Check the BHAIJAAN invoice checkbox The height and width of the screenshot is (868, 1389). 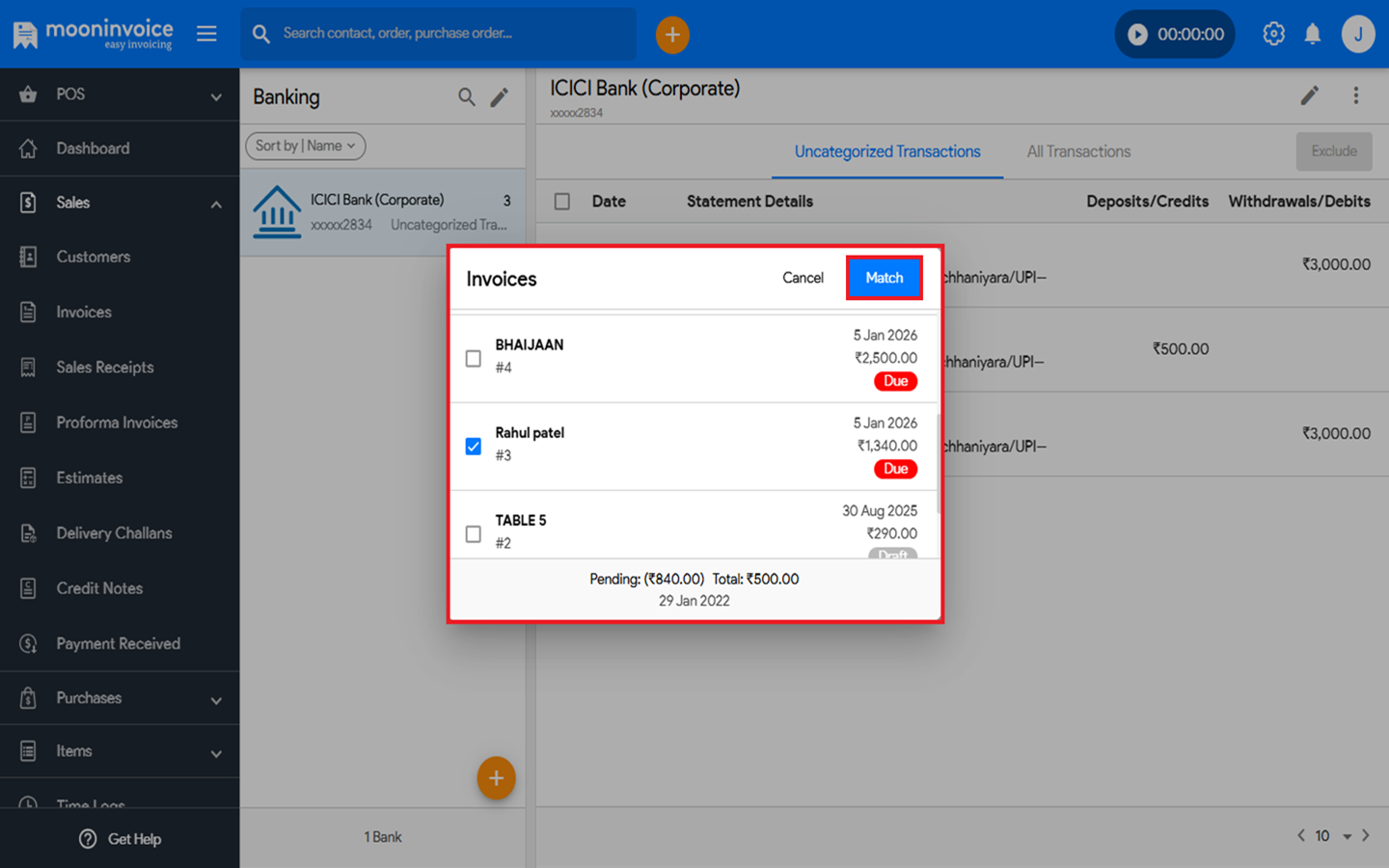click(474, 359)
